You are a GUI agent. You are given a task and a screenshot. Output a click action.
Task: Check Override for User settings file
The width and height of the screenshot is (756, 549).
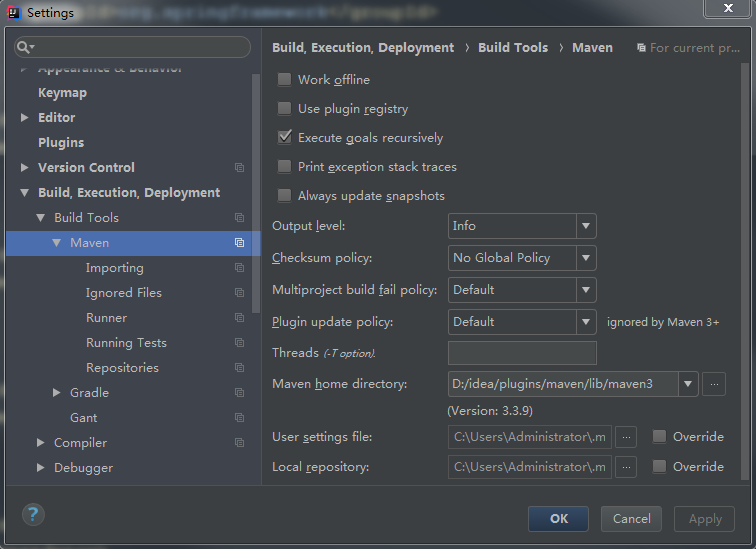659,437
